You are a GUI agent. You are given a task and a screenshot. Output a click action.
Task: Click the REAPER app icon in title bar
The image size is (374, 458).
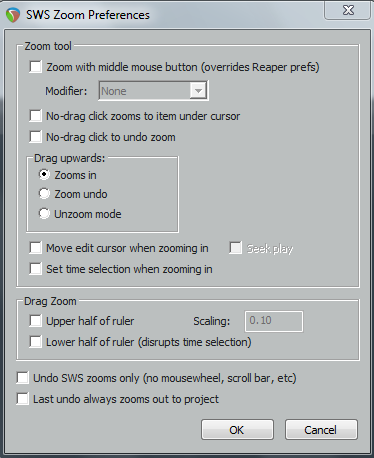tap(13, 15)
